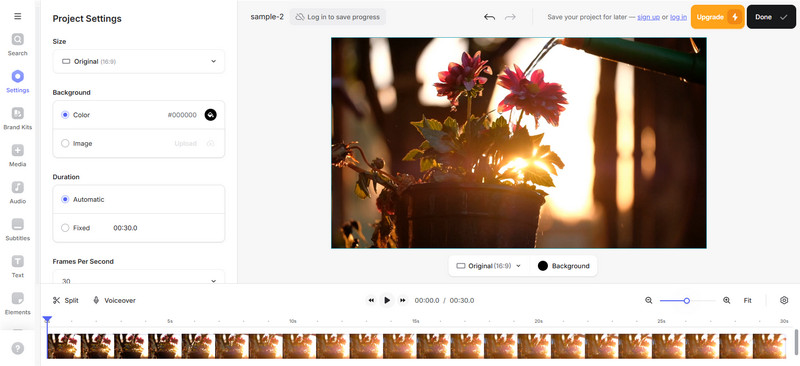Viewport: 800px width, 366px height.
Task: Adjust the timeline zoom slider
Action: point(687,301)
